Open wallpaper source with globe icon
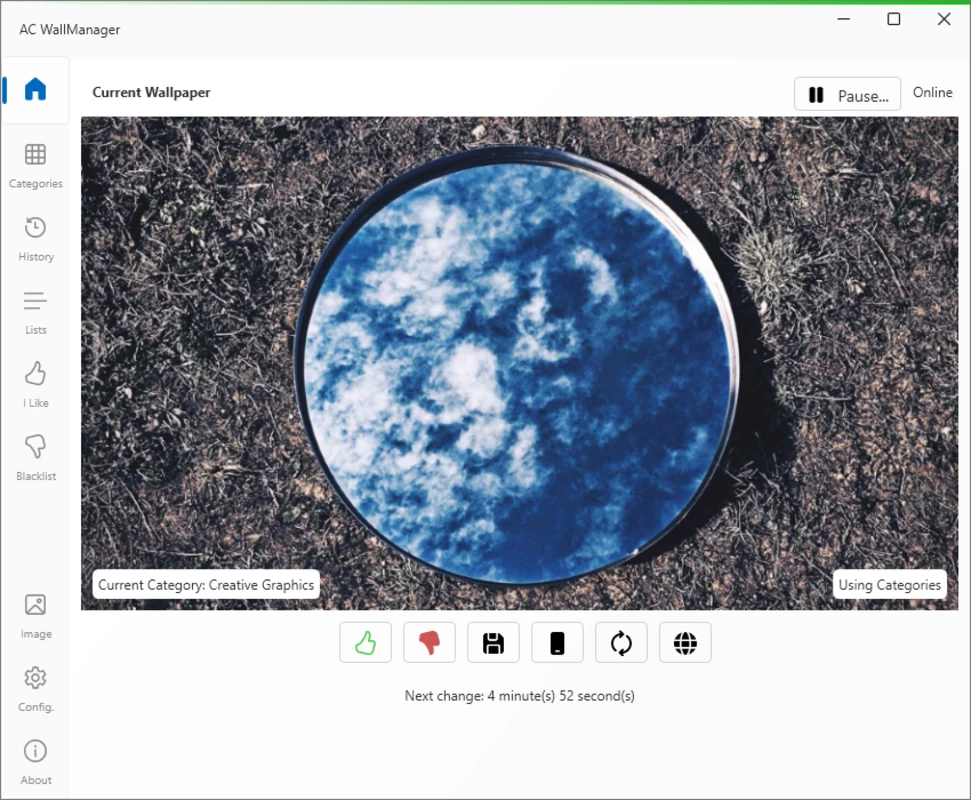The image size is (971, 800). 686,643
